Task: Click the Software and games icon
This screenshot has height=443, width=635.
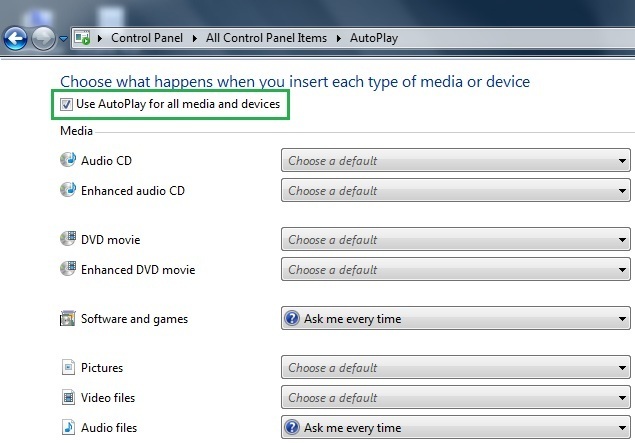Action: pyautogui.click(x=68, y=319)
